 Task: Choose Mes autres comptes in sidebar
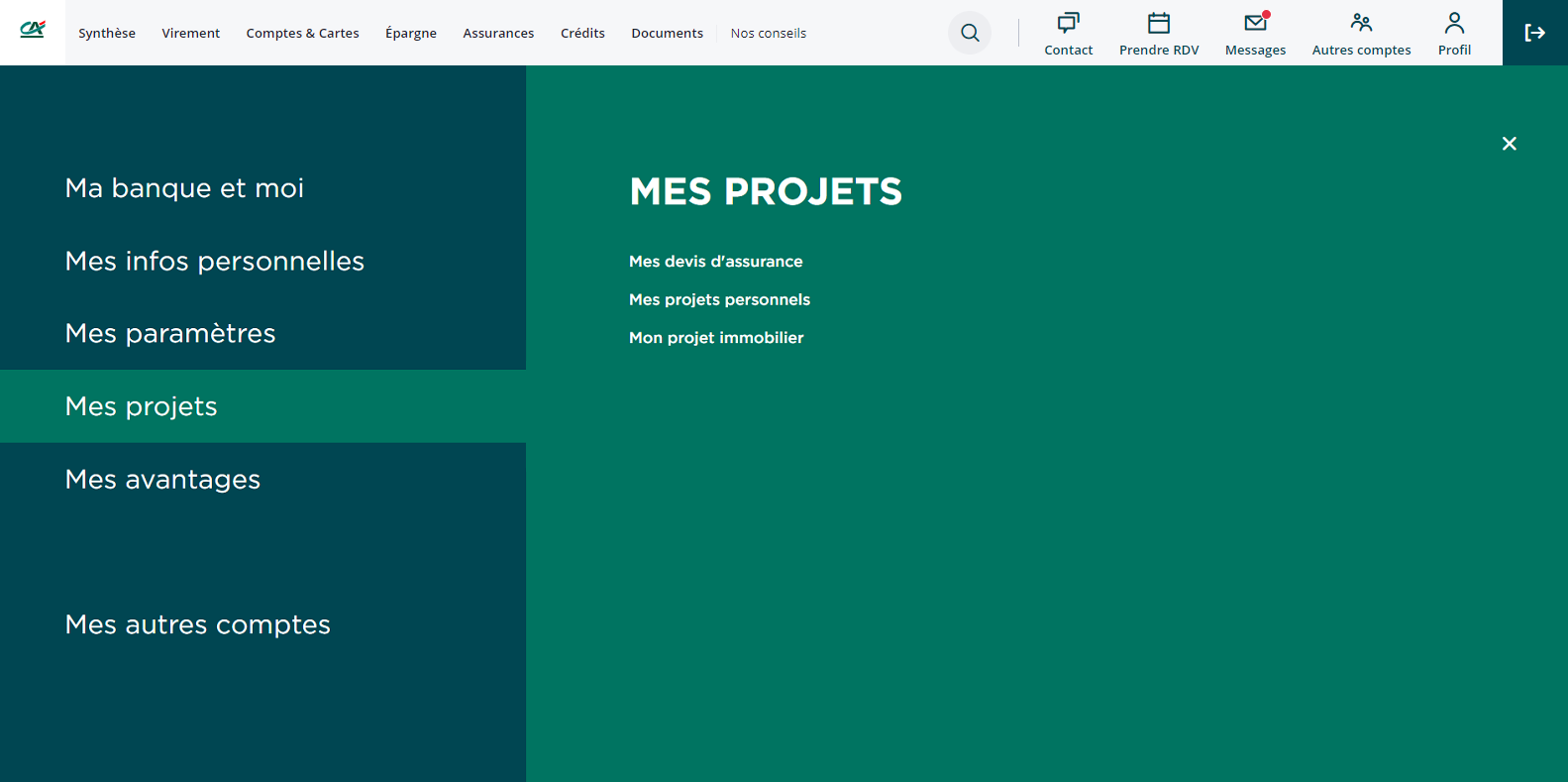coord(197,624)
